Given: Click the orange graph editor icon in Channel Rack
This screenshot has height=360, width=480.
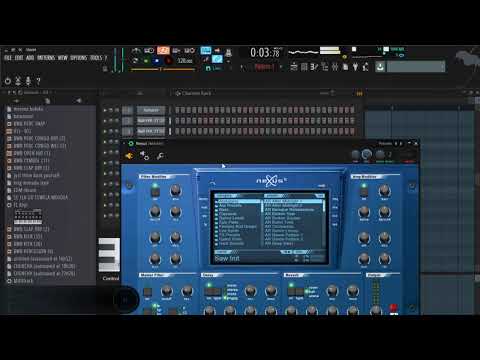Looking at the screenshot, I should [x=359, y=94].
